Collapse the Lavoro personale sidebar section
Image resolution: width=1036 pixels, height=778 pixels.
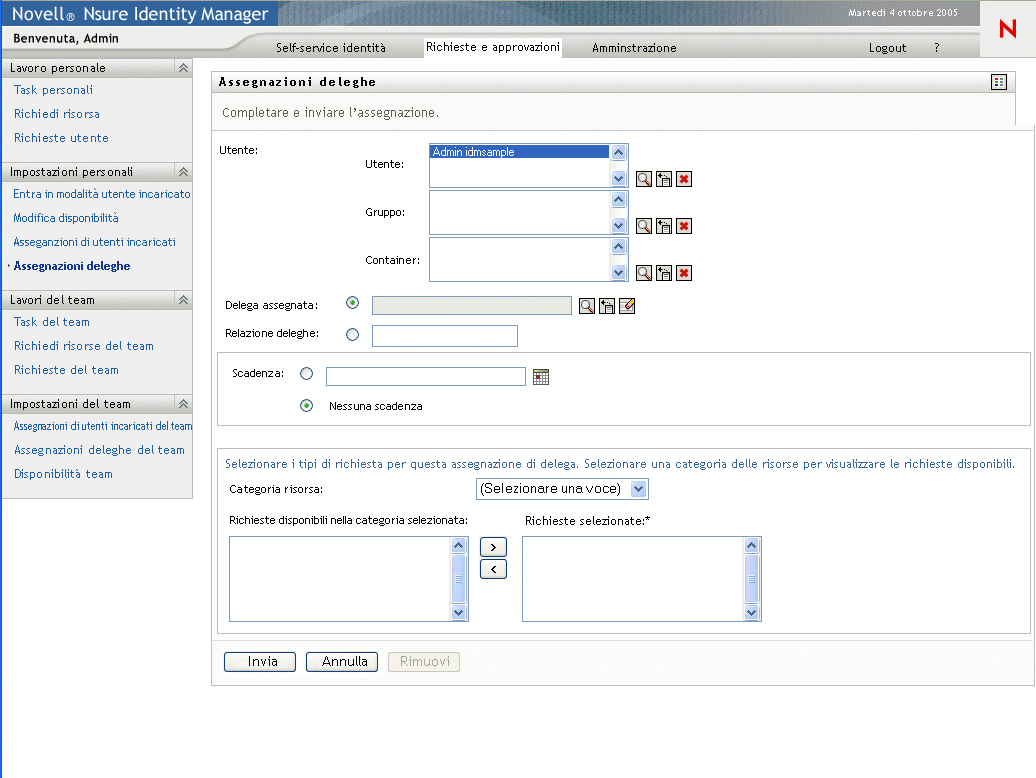click(183, 68)
